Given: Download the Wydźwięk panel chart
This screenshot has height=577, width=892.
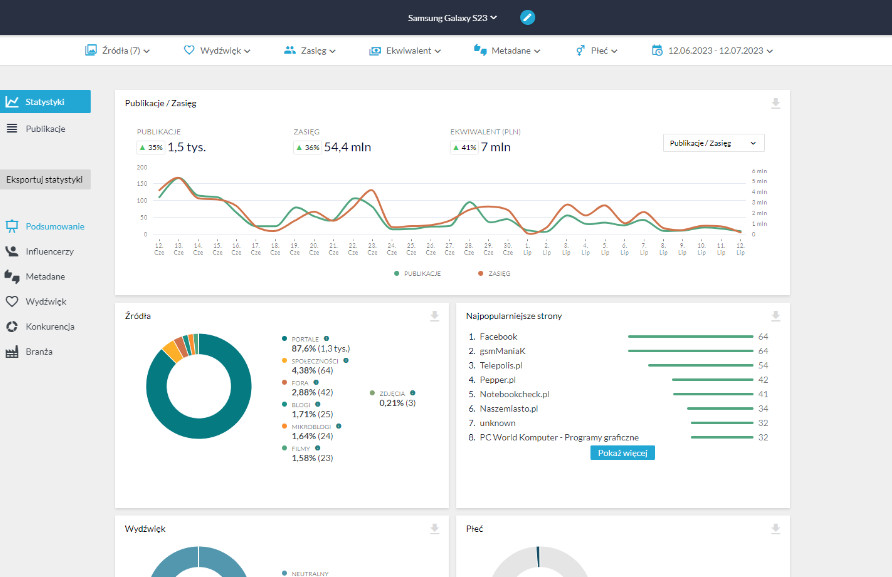Looking at the screenshot, I should [x=435, y=529].
